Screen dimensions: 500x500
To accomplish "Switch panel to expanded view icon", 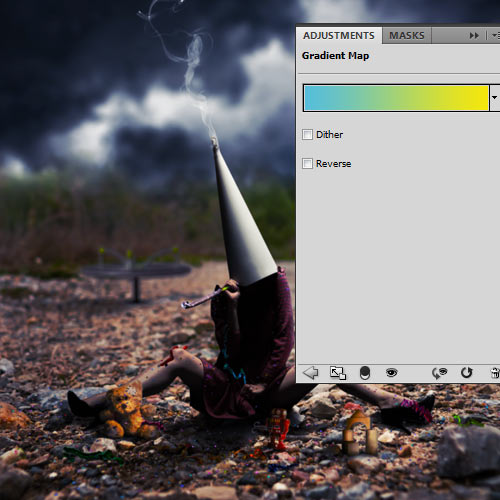I will tap(338, 373).
